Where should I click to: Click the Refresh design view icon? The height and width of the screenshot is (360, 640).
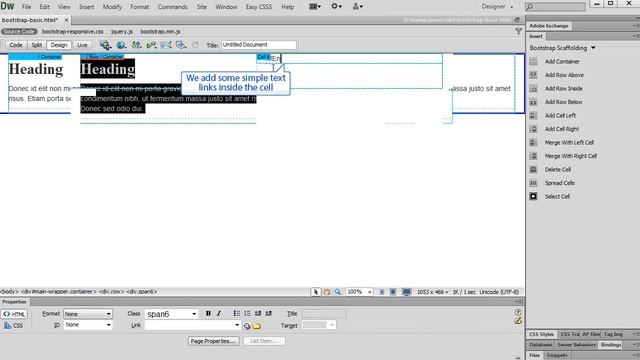[195, 45]
